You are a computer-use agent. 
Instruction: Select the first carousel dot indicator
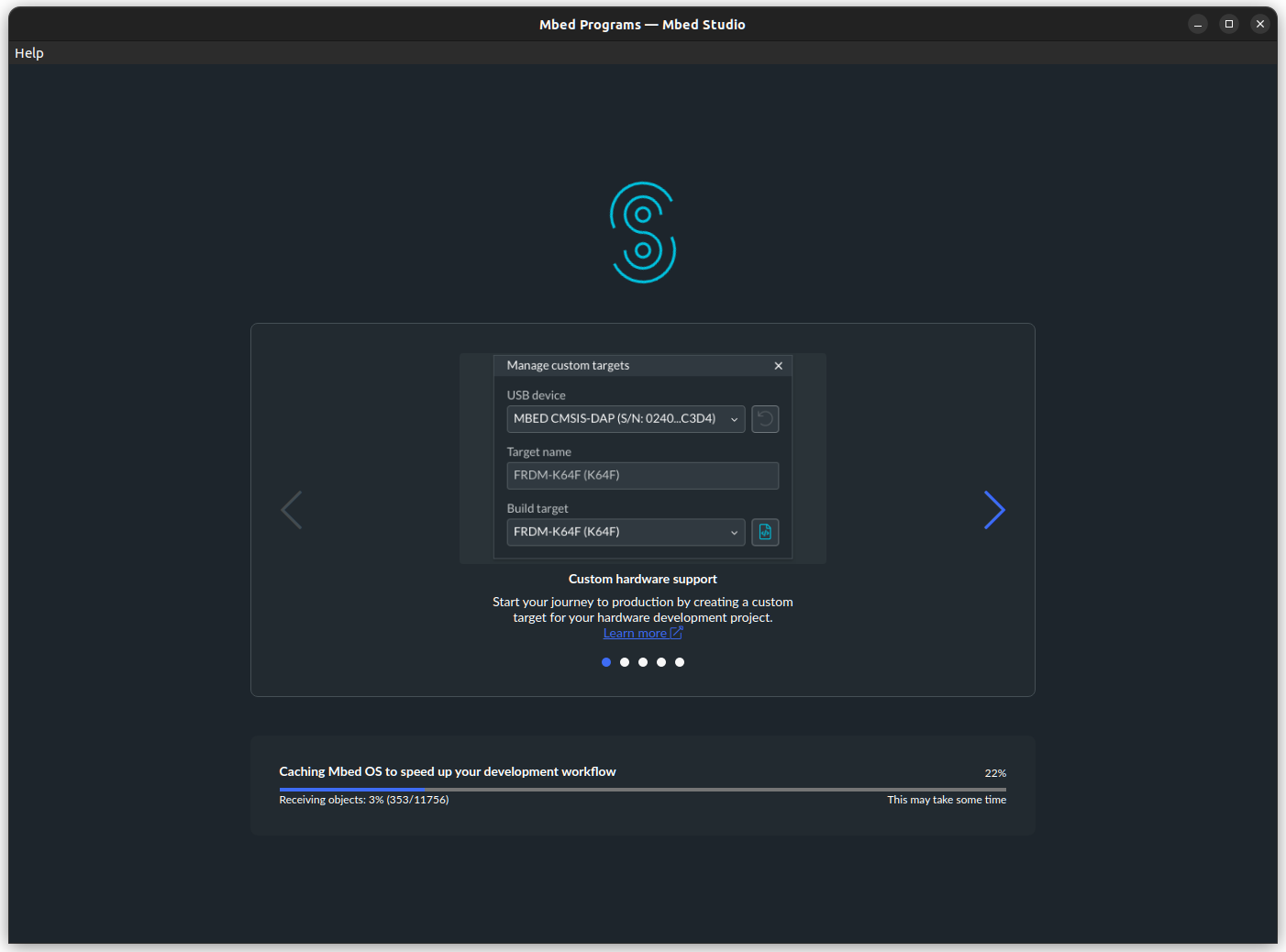pos(606,662)
